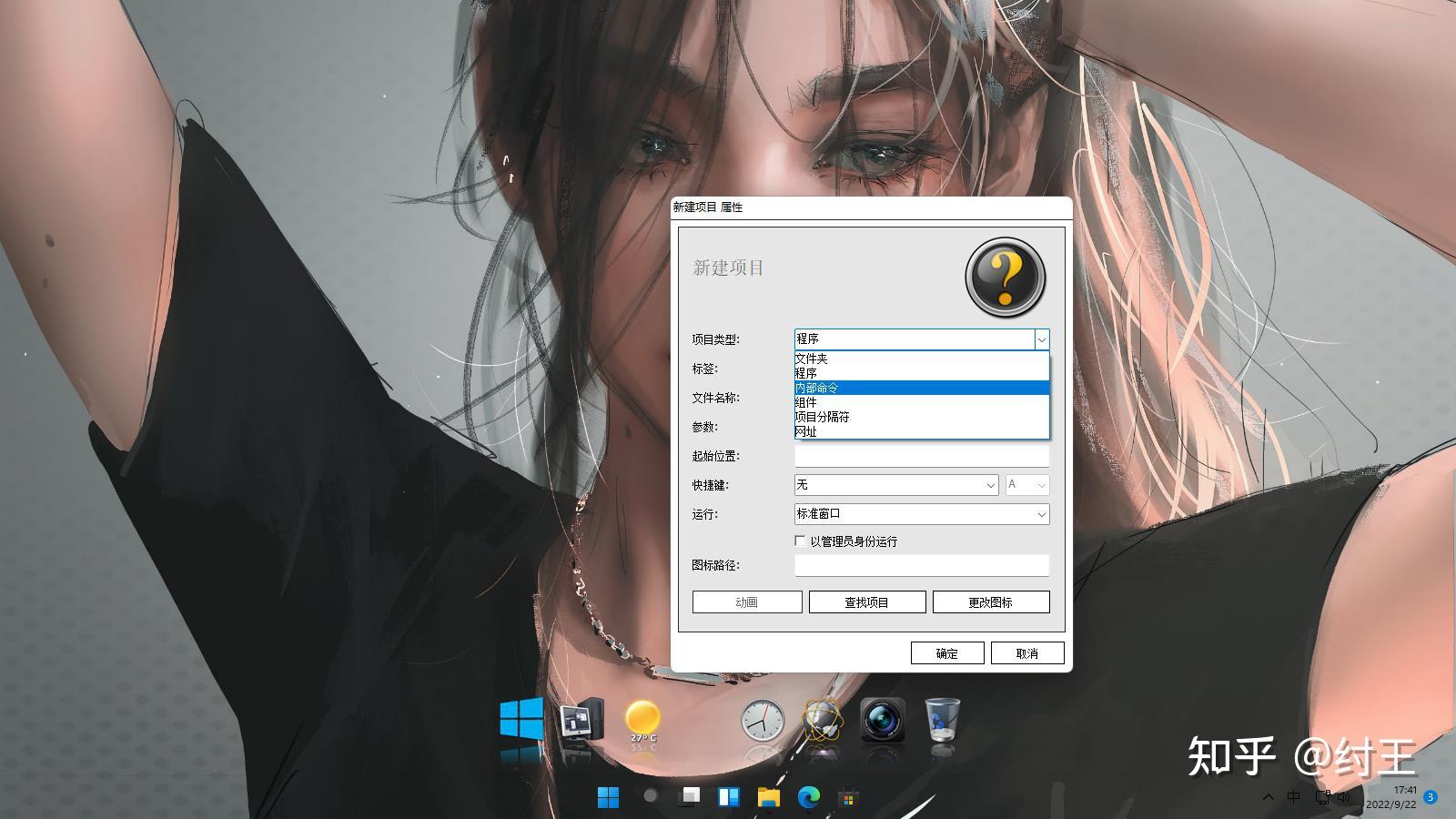The width and height of the screenshot is (1456, 819).
Task: Open the network tray icon
Action: [x=1322, y=798]
